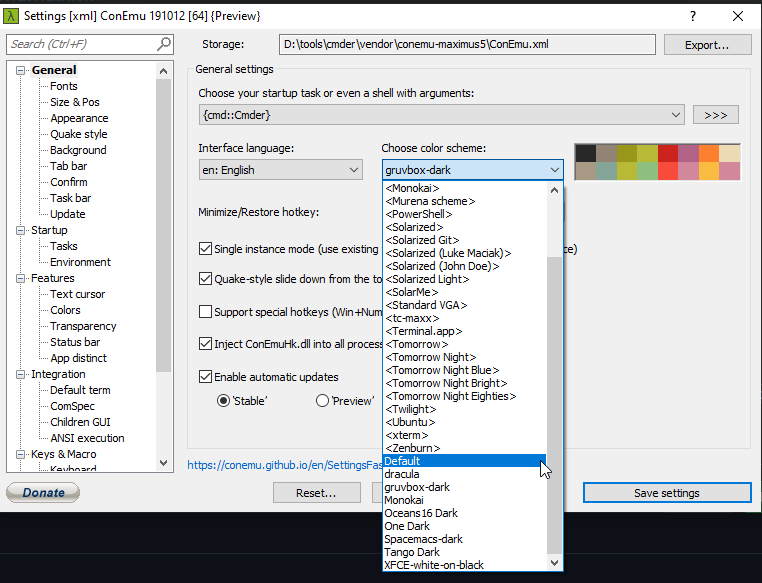
Task: Collapse the Integration tree node
Action: coord(20,375)
